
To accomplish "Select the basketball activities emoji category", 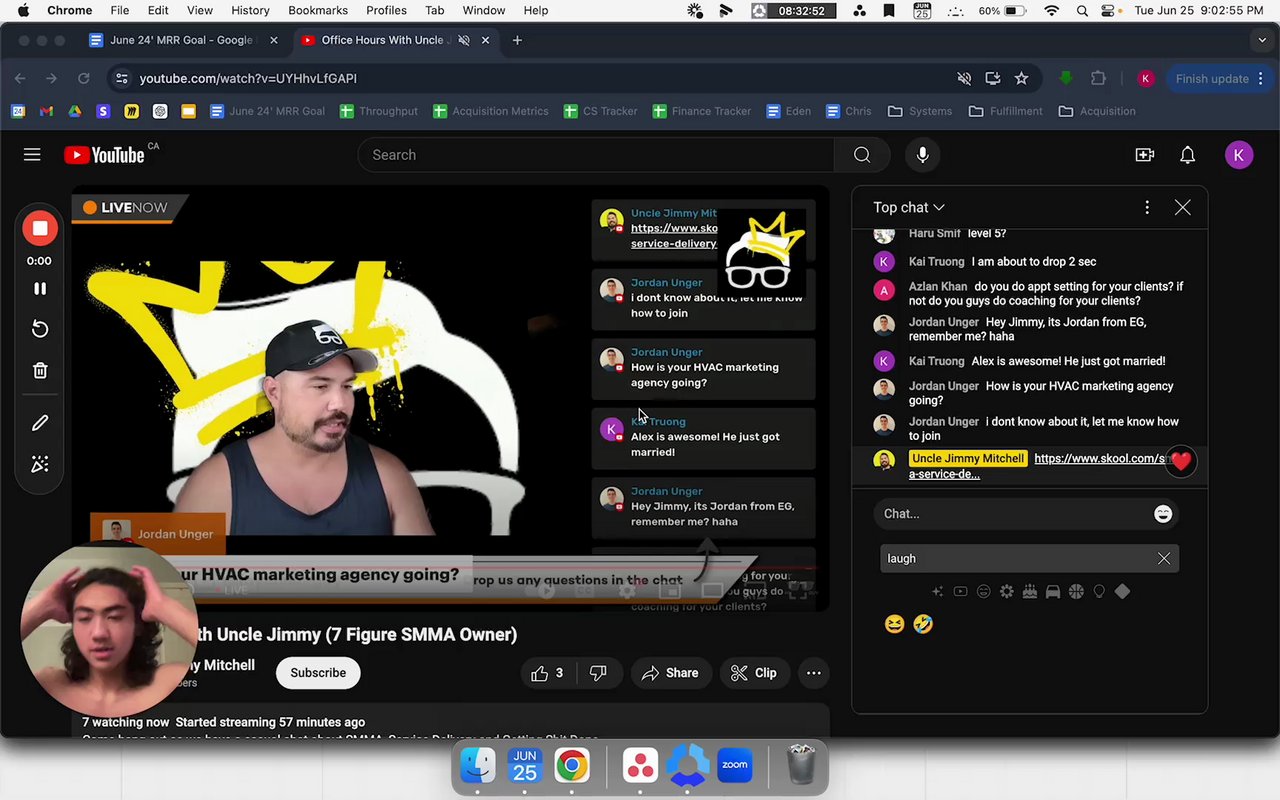I will pyautogui.click(x=1076, y=592).
